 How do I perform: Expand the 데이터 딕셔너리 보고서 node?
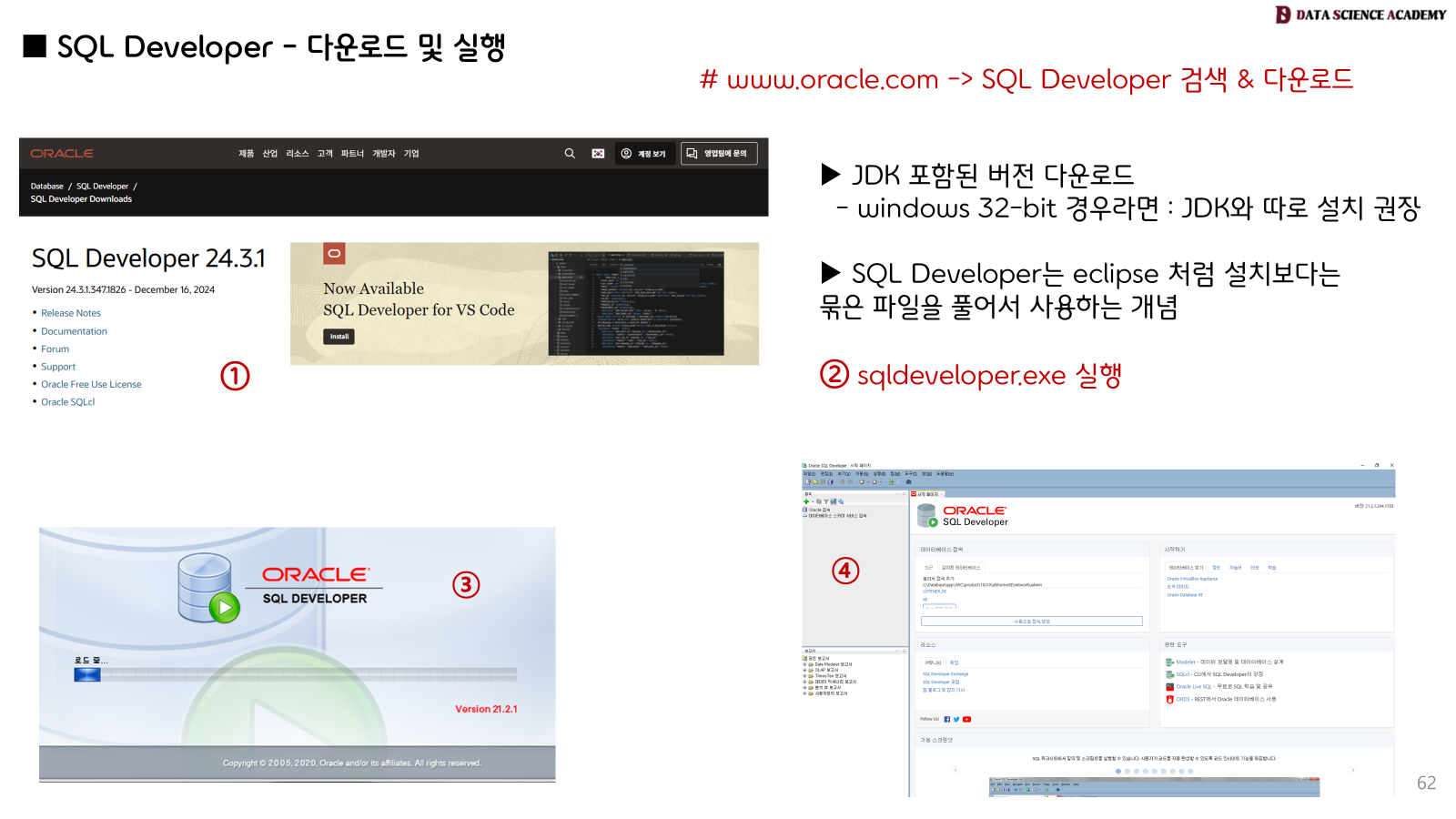pos(804,682)
